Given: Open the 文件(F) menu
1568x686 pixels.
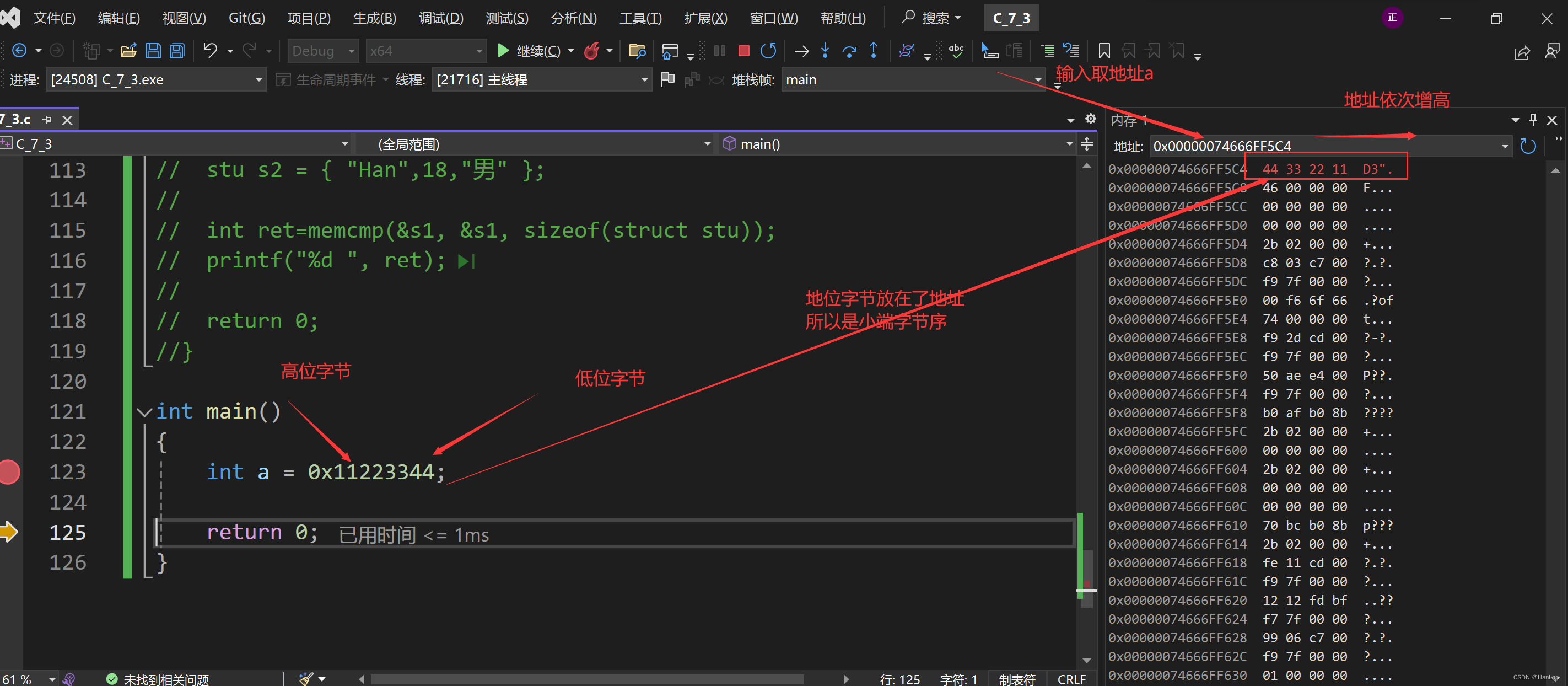Looking at the screenshot, I should pyautogui.click(x=54, y=18).
